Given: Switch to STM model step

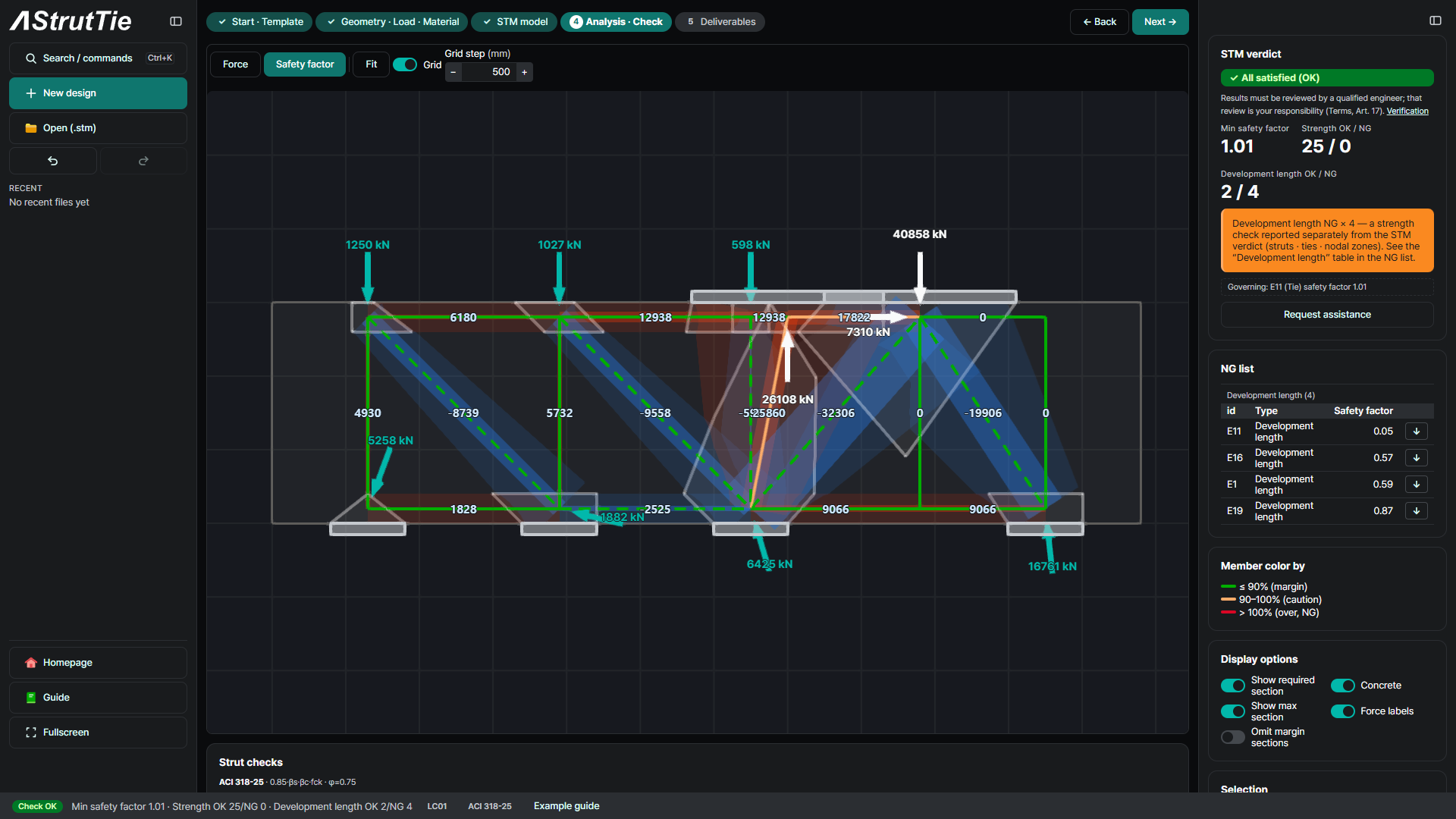Looking at the screenshot, I should [x=515, y=22].
